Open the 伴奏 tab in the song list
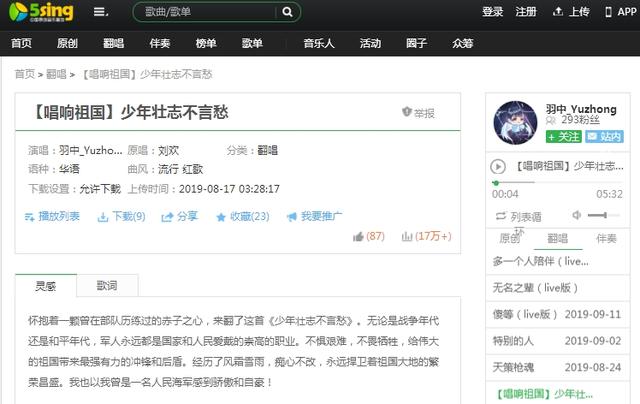 tap(605, 239)
